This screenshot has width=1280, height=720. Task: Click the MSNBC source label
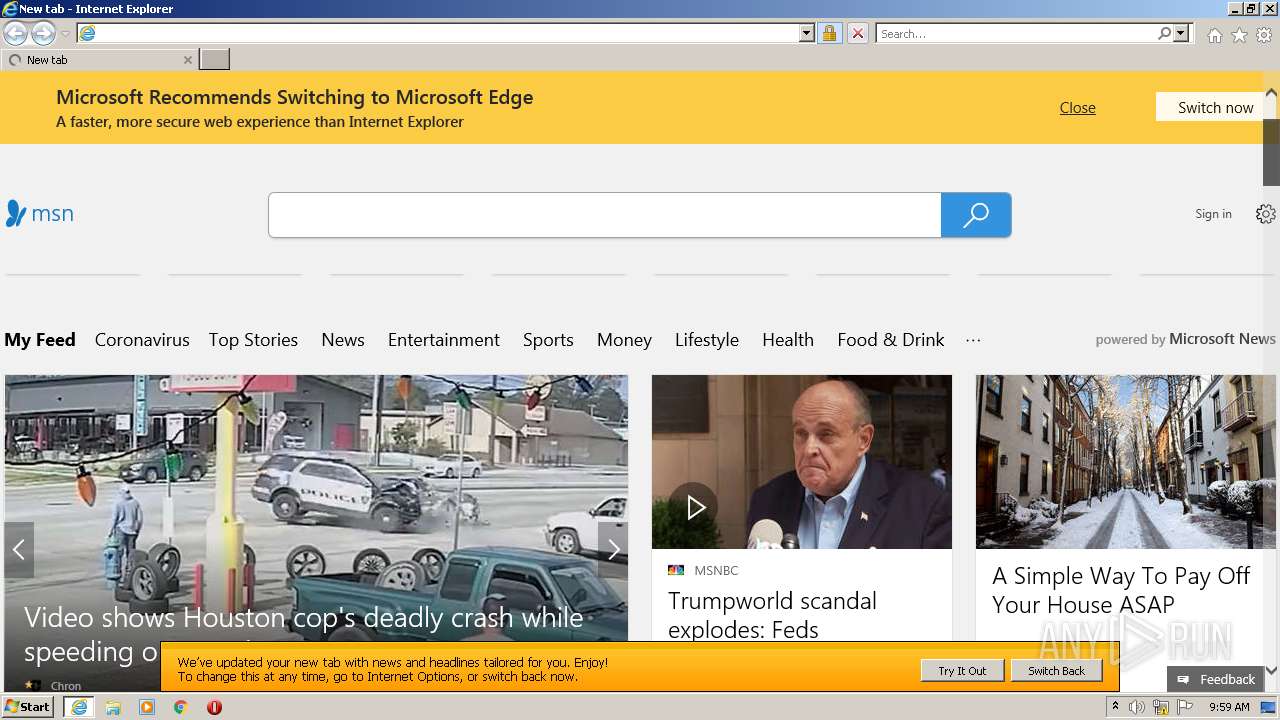(716, 570)
